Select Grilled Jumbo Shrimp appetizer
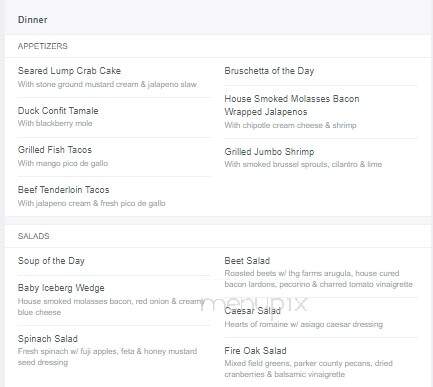The height and width of the screenshot is (387, 433). (269, 152)
